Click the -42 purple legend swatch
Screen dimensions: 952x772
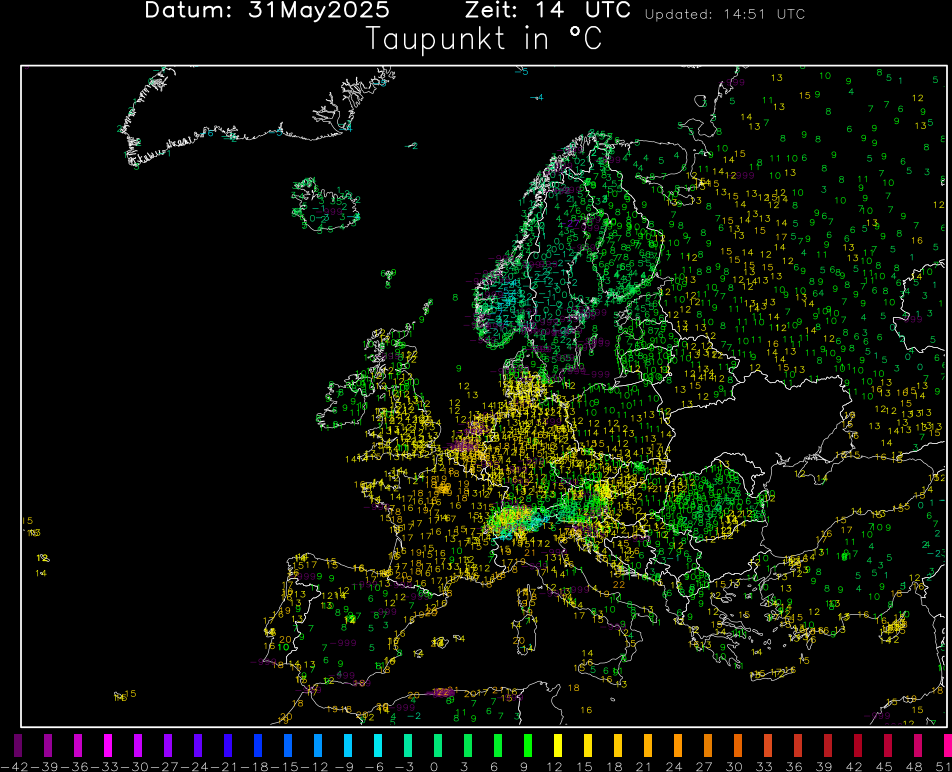click(x=18, y=745)
